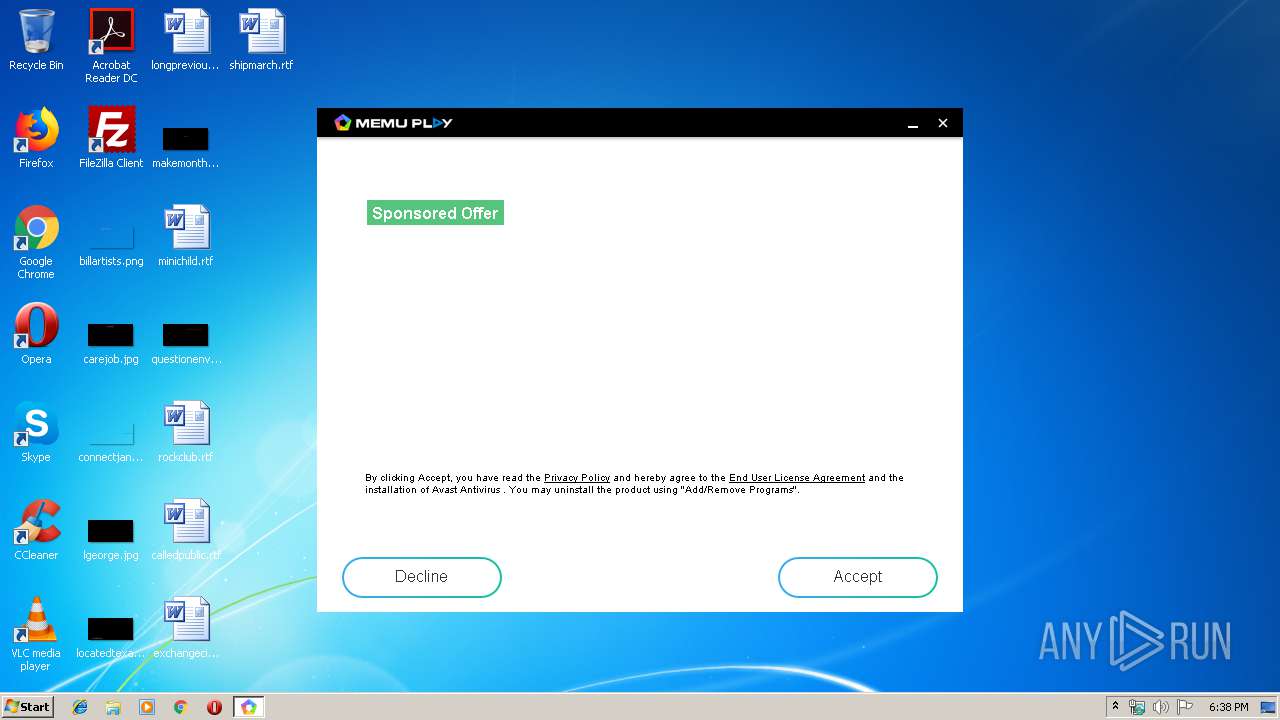Select Google Chrome desktop shortcut
This screenshot has width=1280, height=720.
[x=36, y=242]
